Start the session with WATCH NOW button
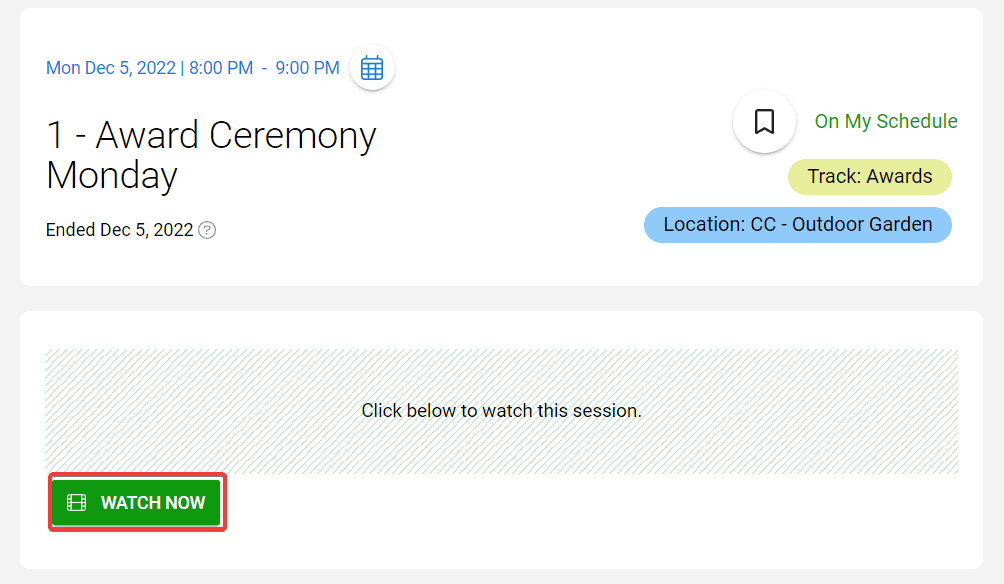The width and height of the screenshot is (1004, 584). point(137,503)
